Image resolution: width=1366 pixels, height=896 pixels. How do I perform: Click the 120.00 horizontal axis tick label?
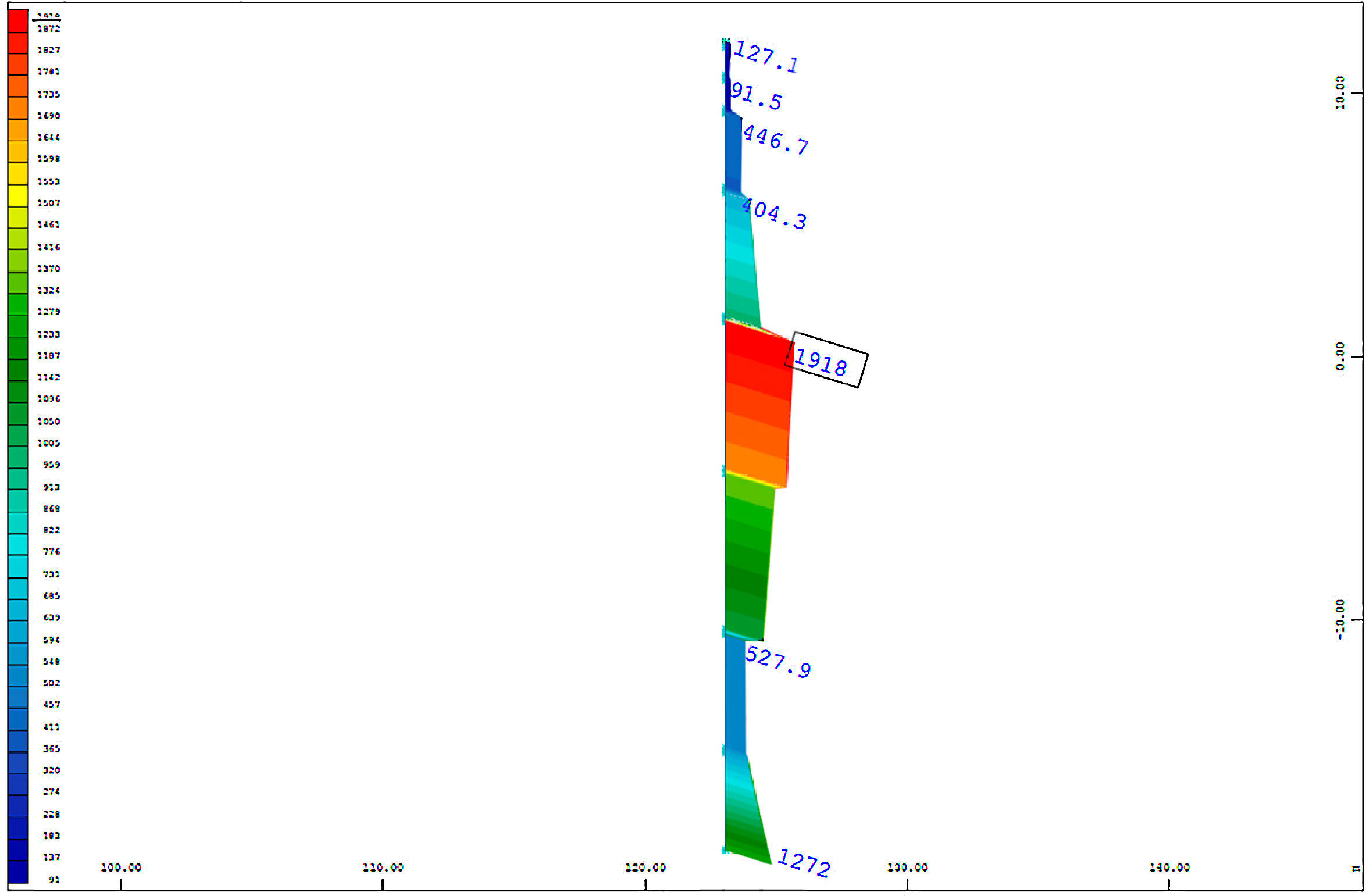[x=645, y=868]
